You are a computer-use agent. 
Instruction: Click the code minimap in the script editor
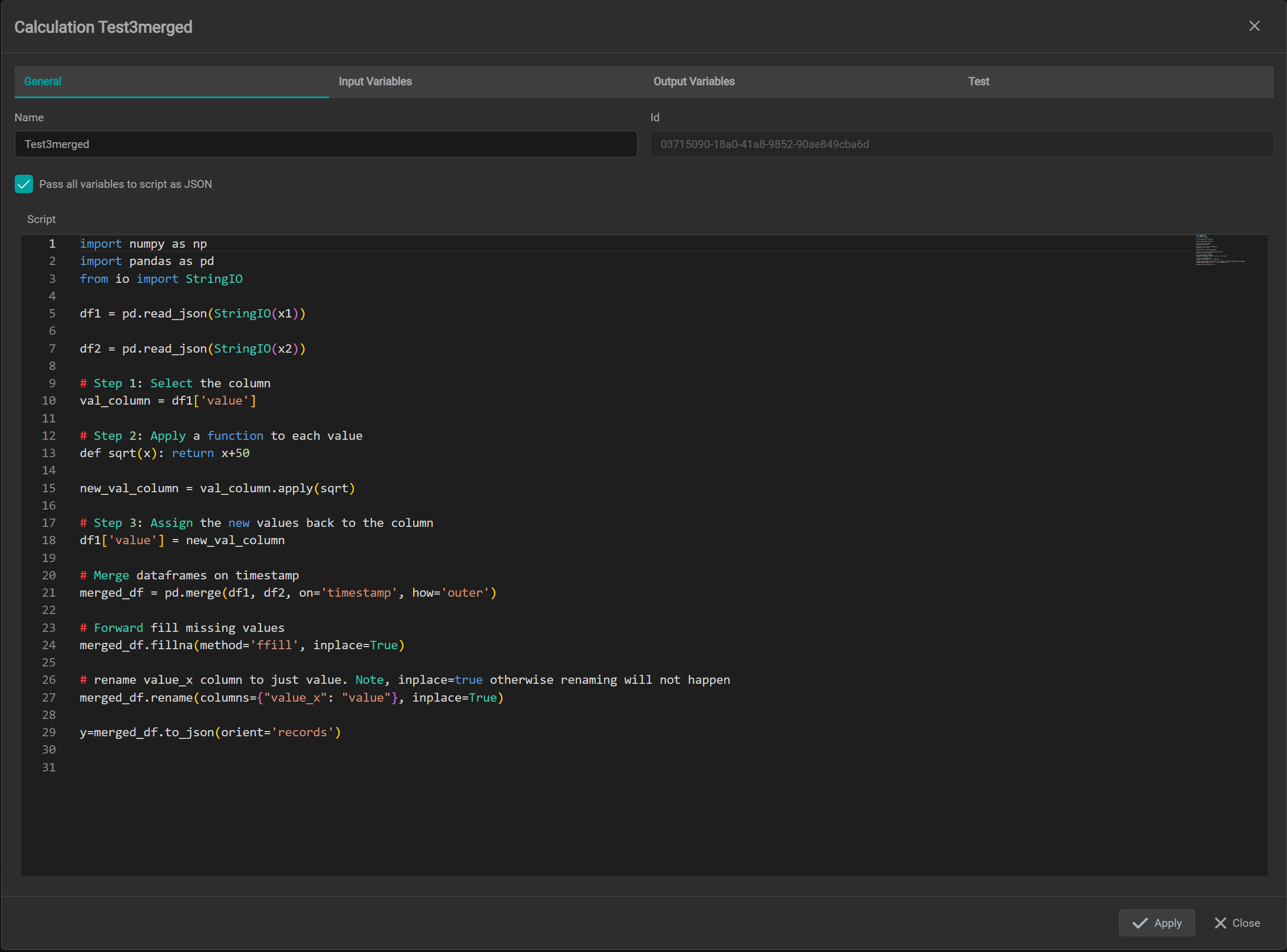tap(1220, 249)
